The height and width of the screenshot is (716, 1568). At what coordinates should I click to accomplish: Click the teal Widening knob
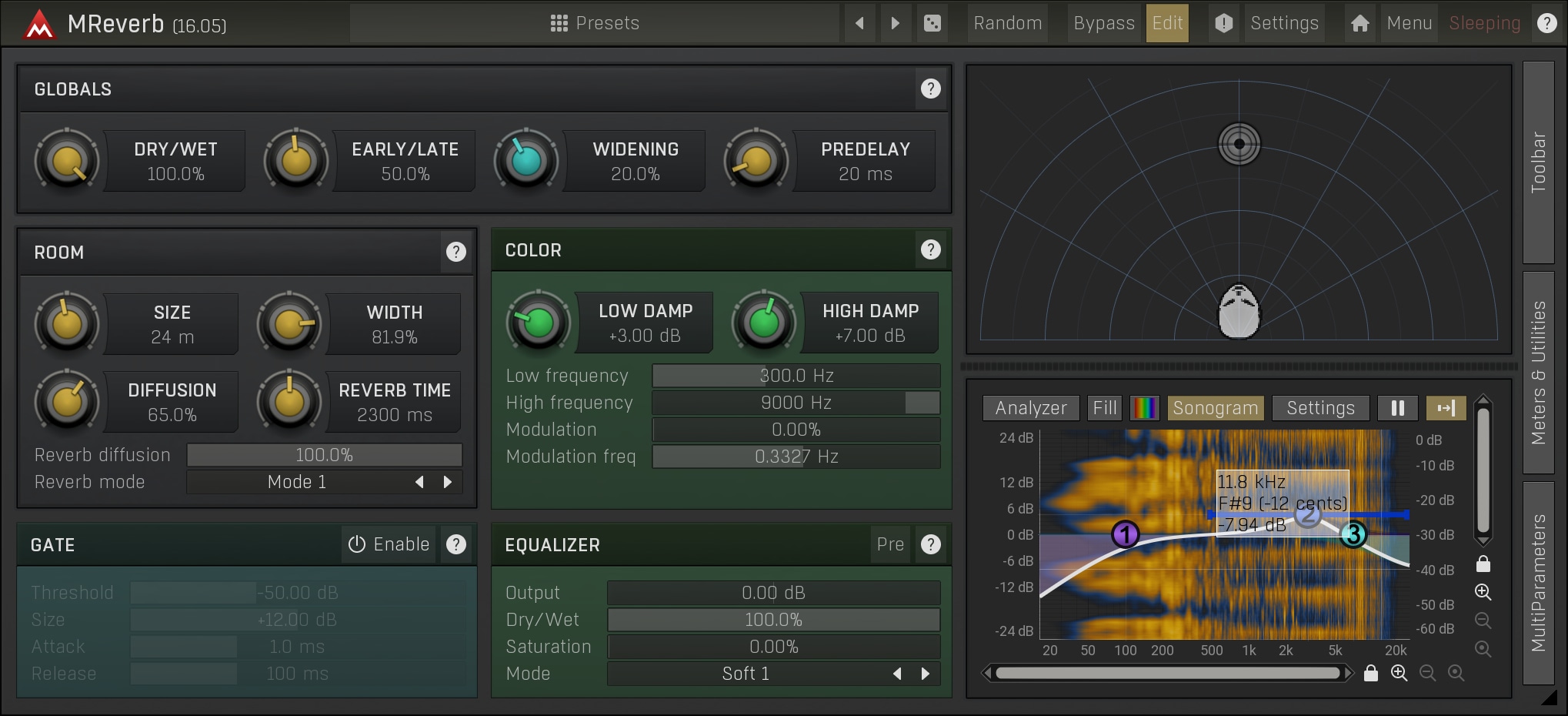[x=526, y=161]
